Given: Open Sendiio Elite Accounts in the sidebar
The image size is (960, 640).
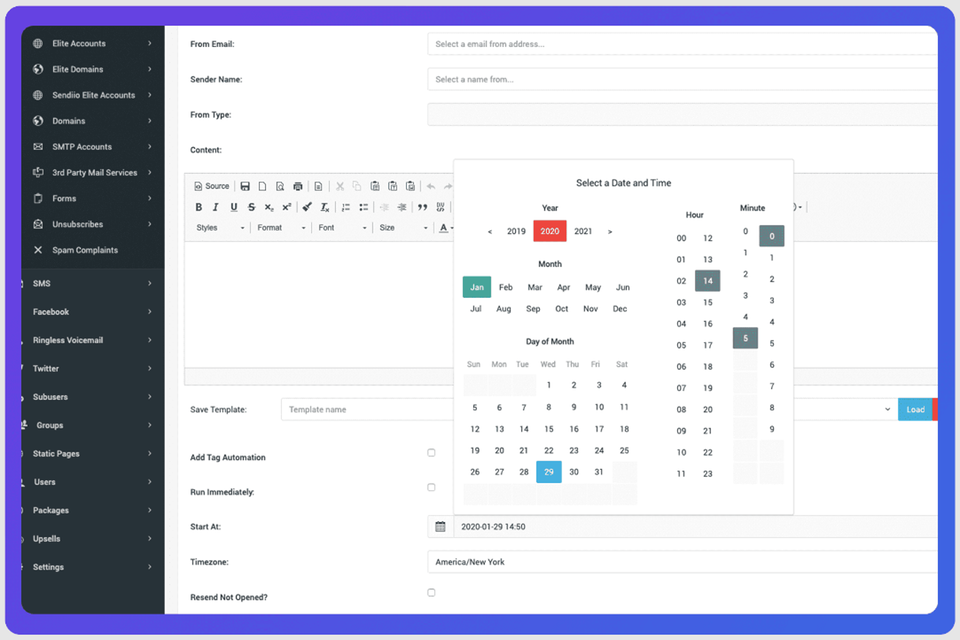Looking at the screenshot, I should tap(92, 95).
